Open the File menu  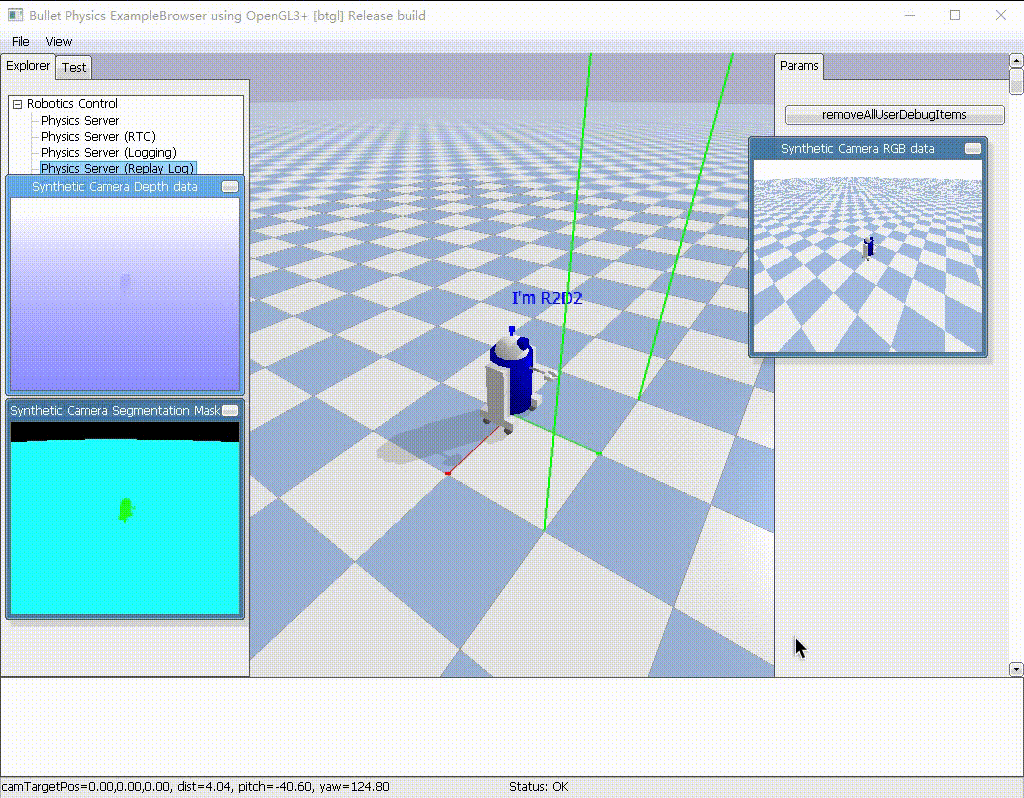pos(21,42)
